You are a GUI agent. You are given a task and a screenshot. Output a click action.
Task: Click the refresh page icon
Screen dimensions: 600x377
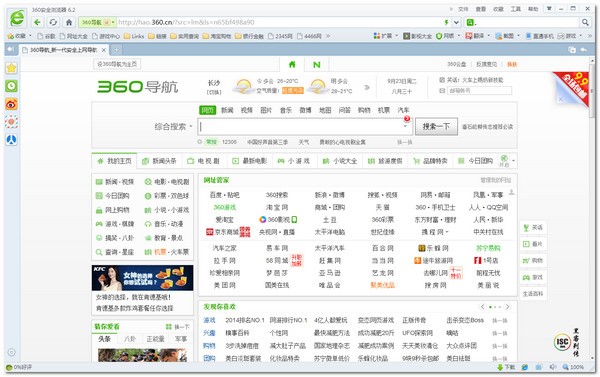point(53,22)
